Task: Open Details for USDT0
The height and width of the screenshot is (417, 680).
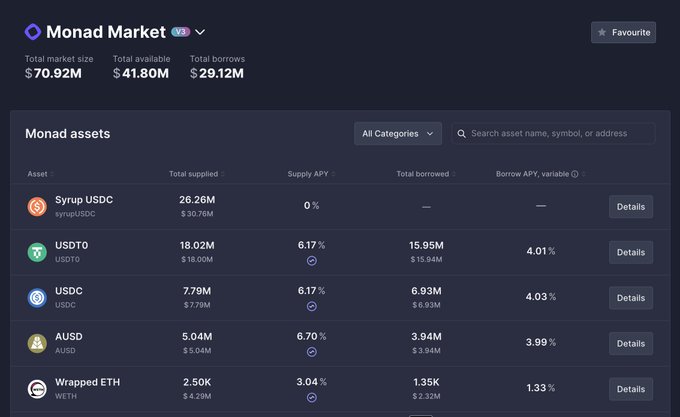Action: click(631, 252)
